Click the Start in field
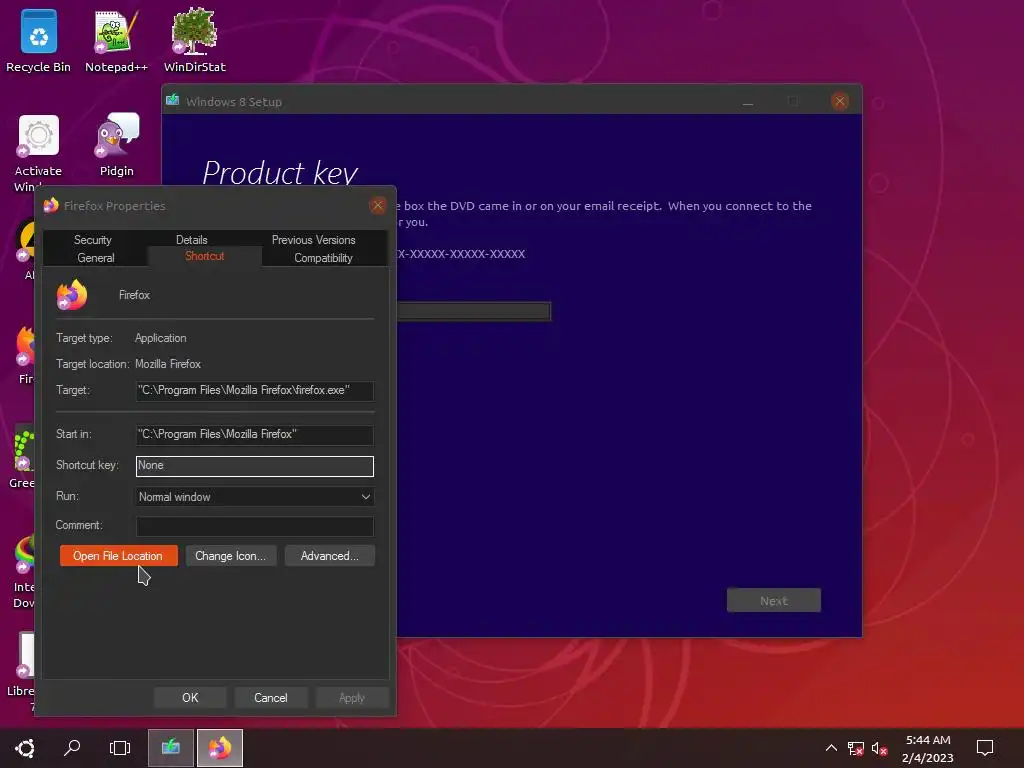Screen dimensions: 1024x768 [255, 434]
